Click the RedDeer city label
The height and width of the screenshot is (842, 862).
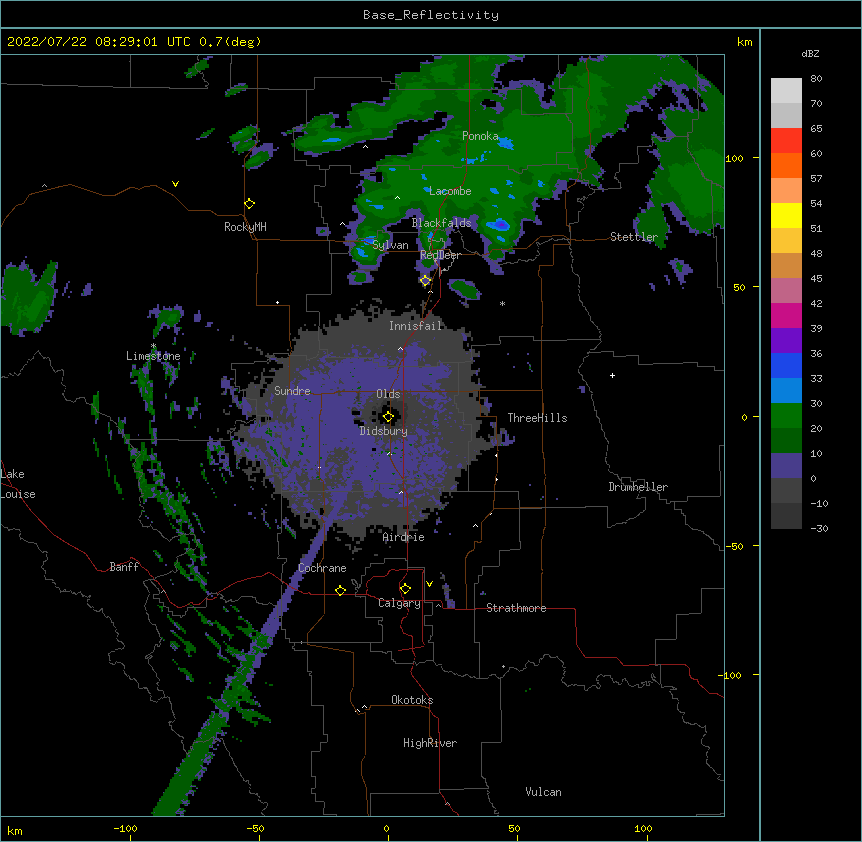440,255
